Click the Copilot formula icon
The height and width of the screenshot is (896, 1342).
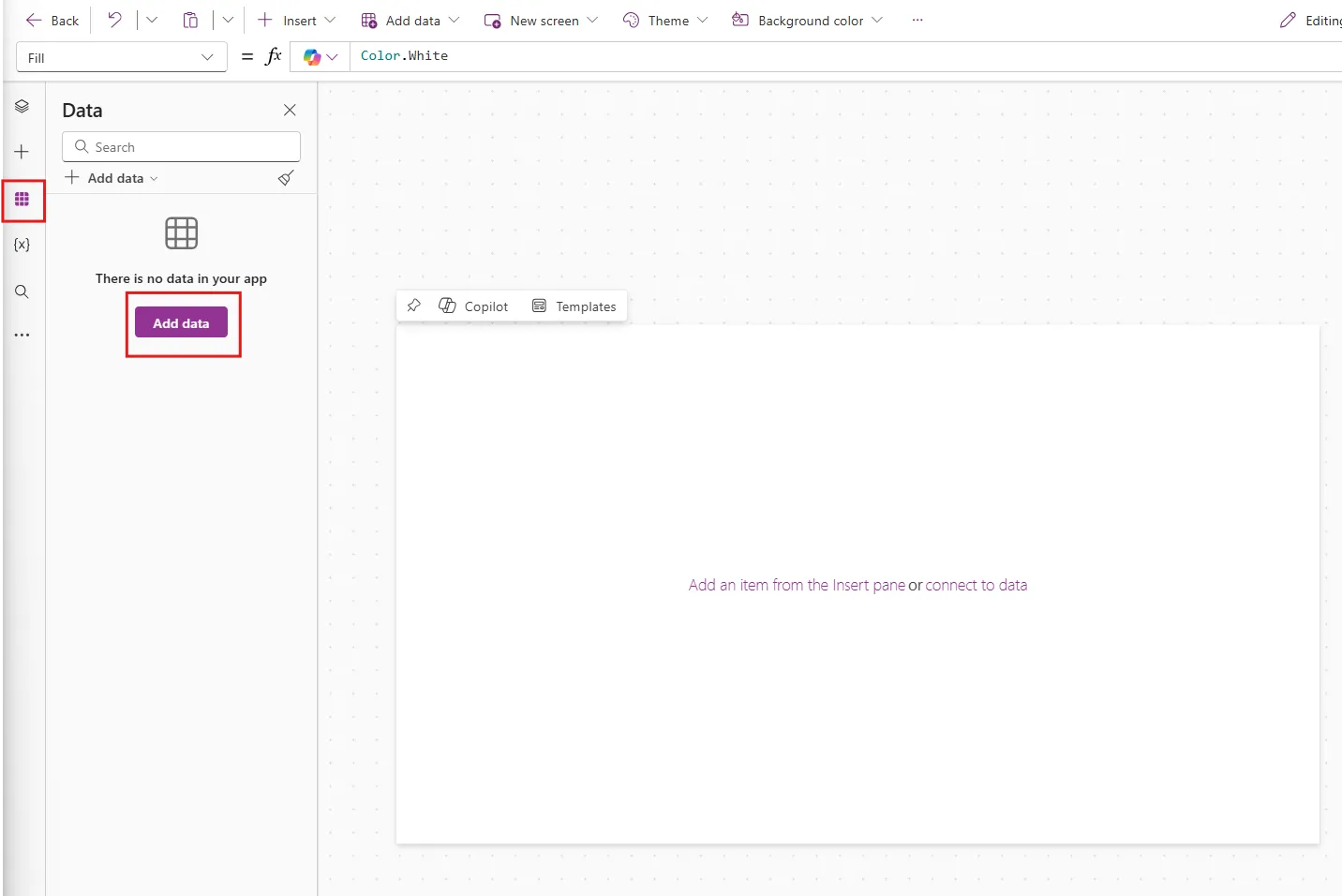click(x=313, y=57)
